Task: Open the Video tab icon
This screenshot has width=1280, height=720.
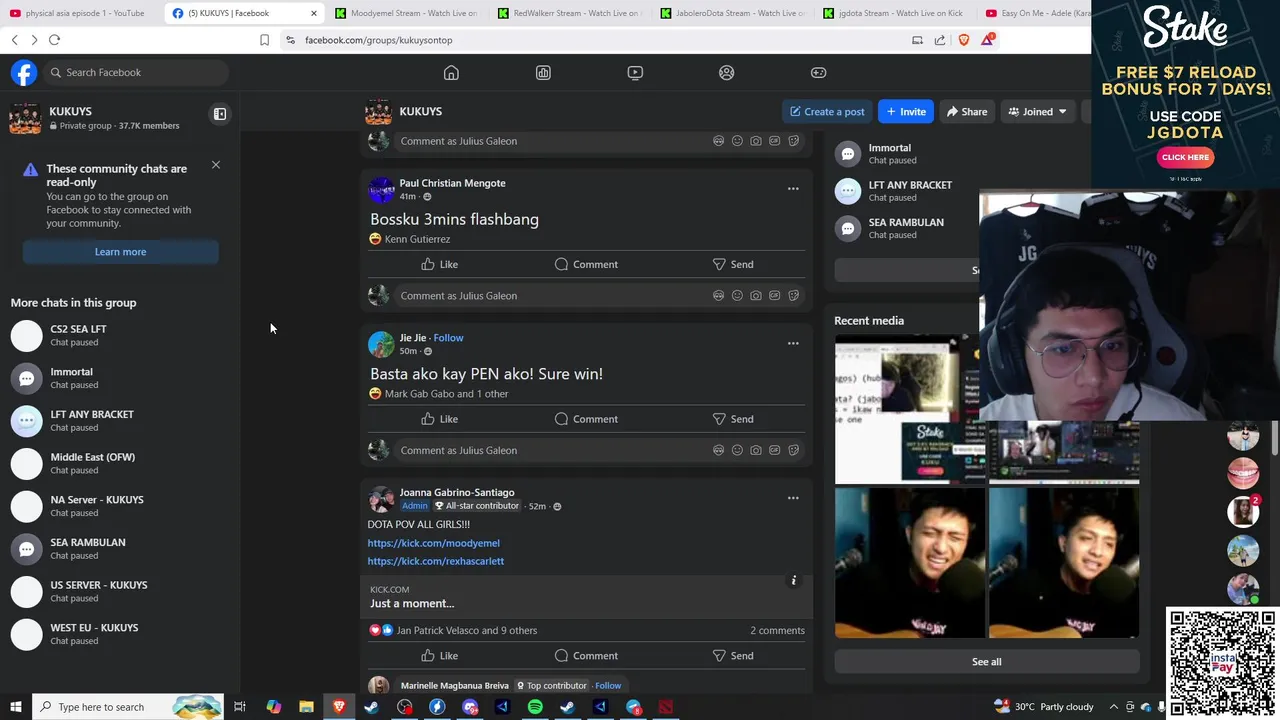Action: (x=635, y=72)
